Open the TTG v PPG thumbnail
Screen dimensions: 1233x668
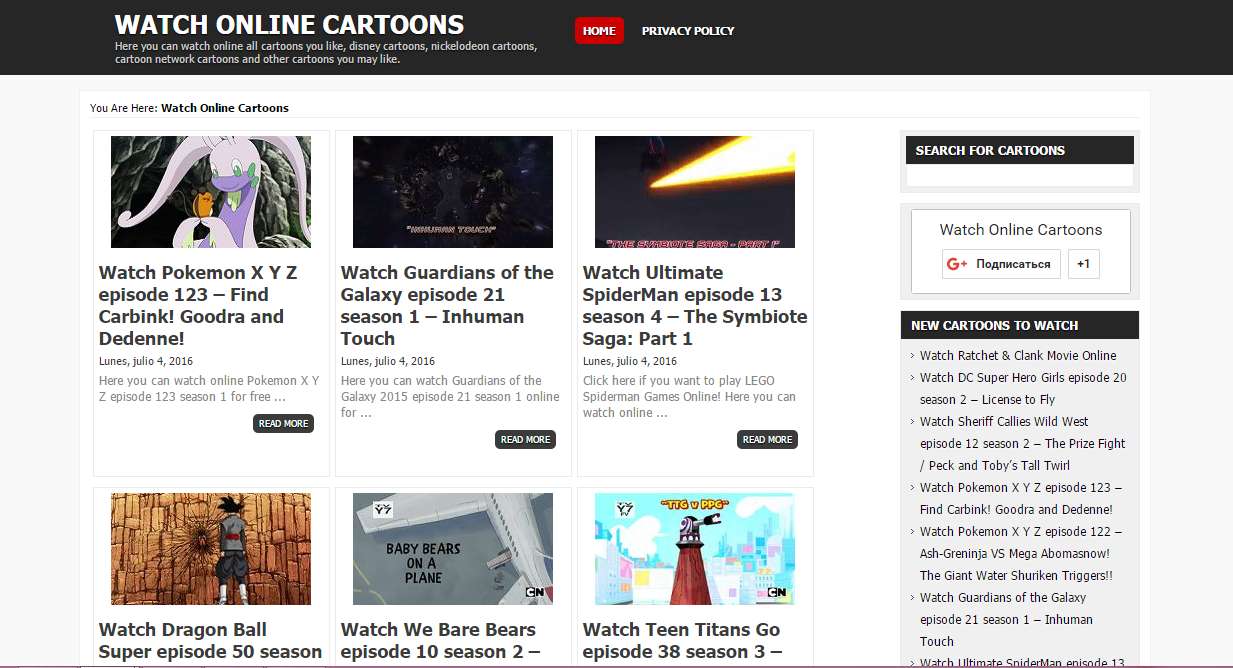coord(695,549)
